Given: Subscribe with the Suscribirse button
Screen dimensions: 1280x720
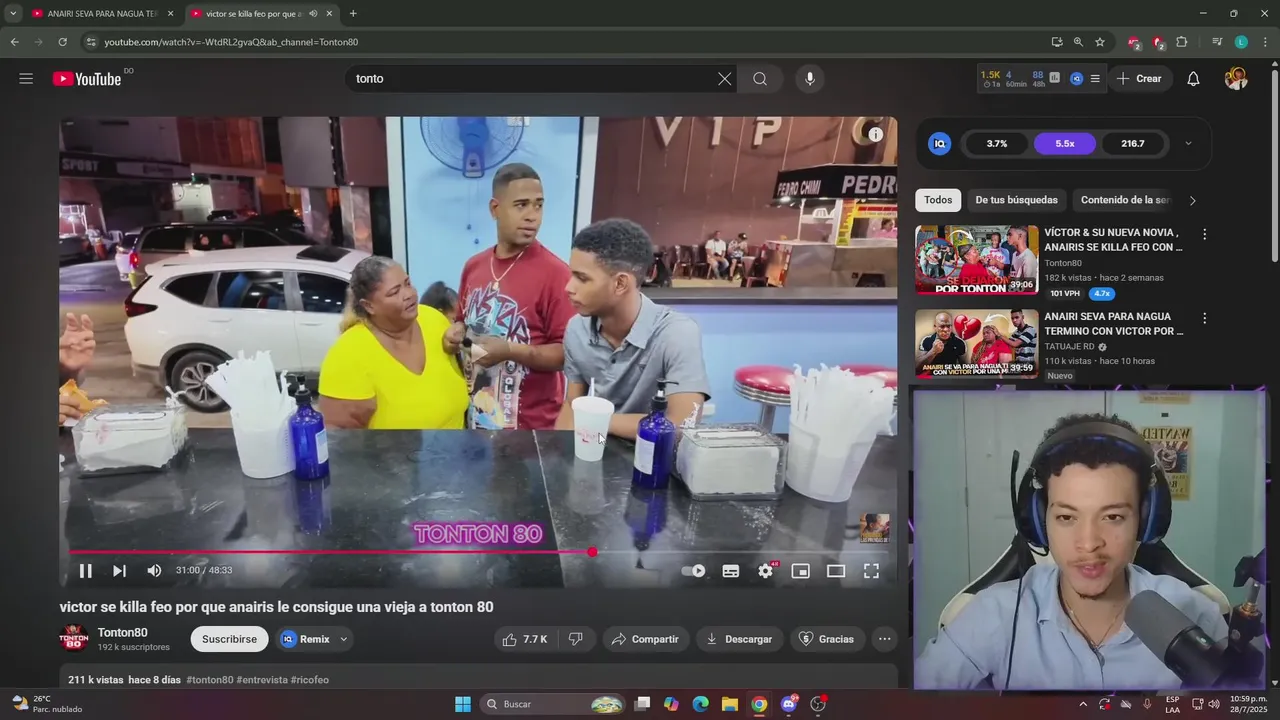Looking at the screenshot, I should pos(230,639).
